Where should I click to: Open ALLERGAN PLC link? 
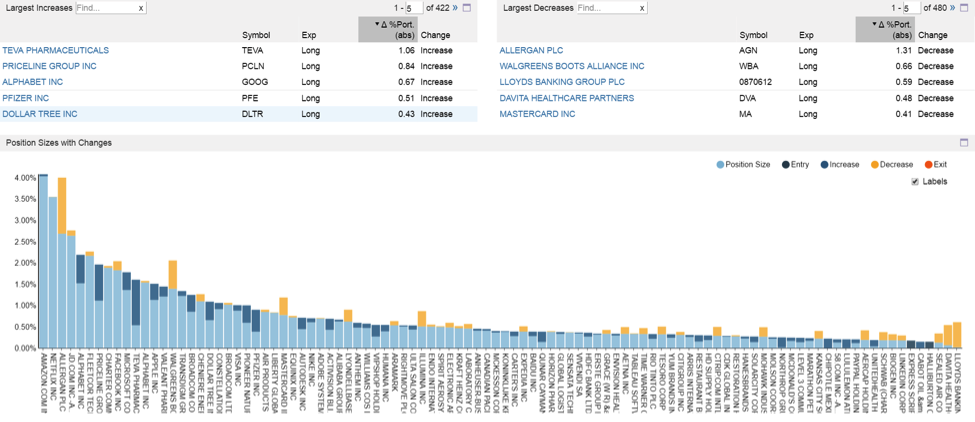pyautogui.click(x=531, y=50)
